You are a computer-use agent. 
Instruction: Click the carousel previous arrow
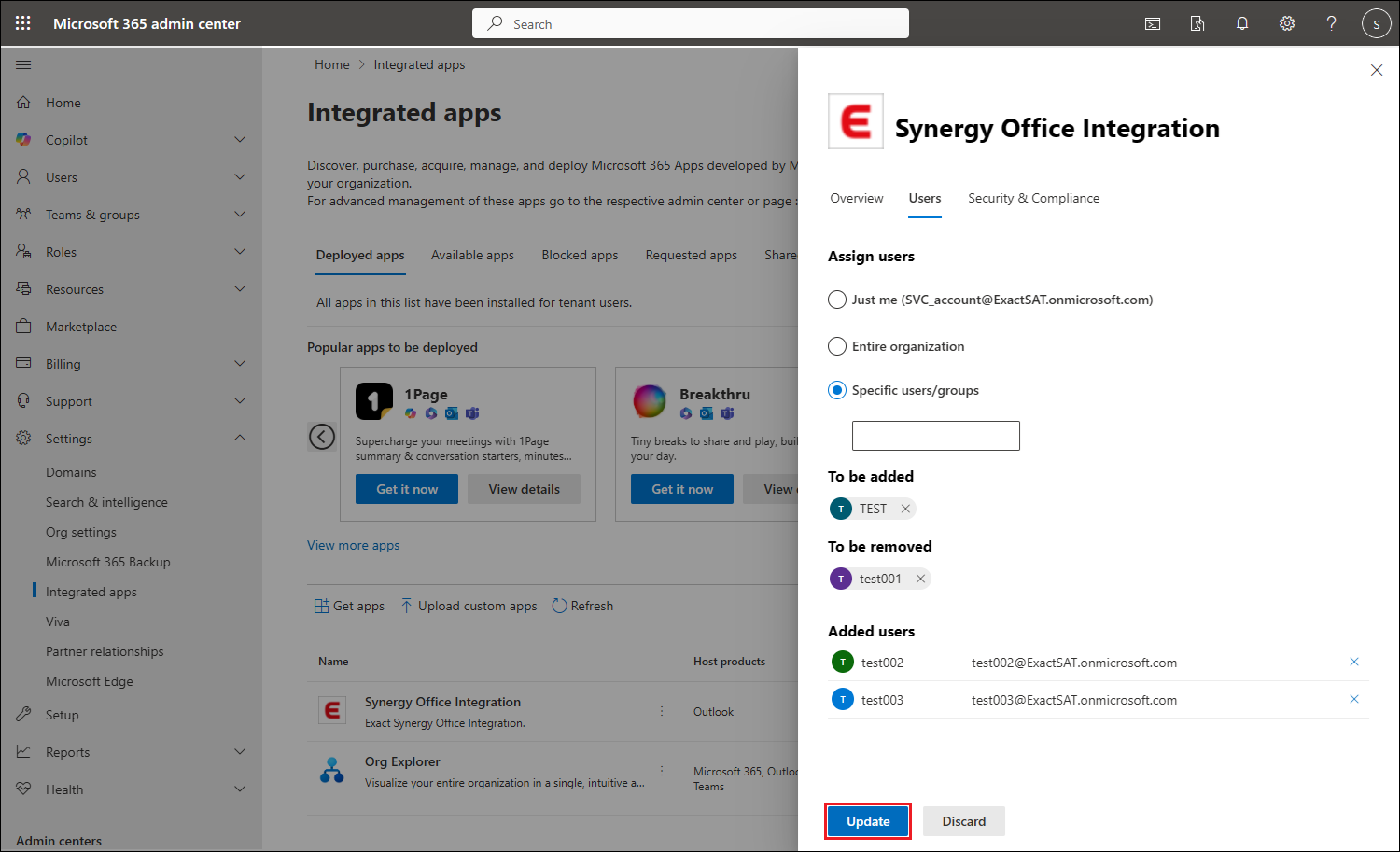point(322,436)
